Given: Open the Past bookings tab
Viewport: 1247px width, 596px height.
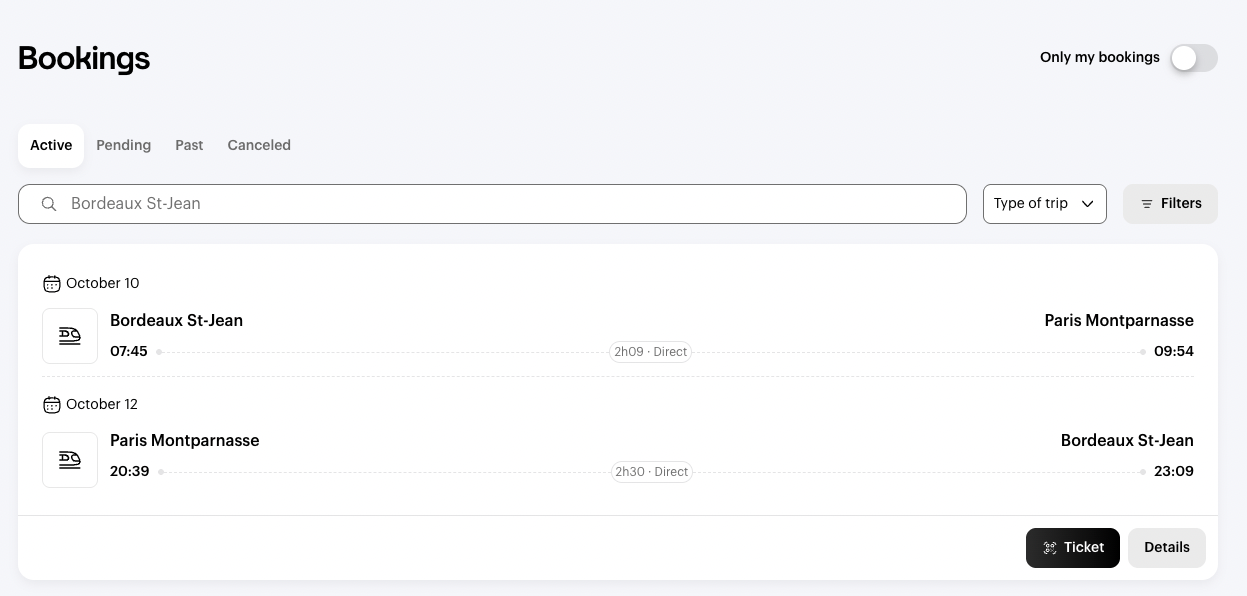Looking at the screenshot, I should click(189, 145).
